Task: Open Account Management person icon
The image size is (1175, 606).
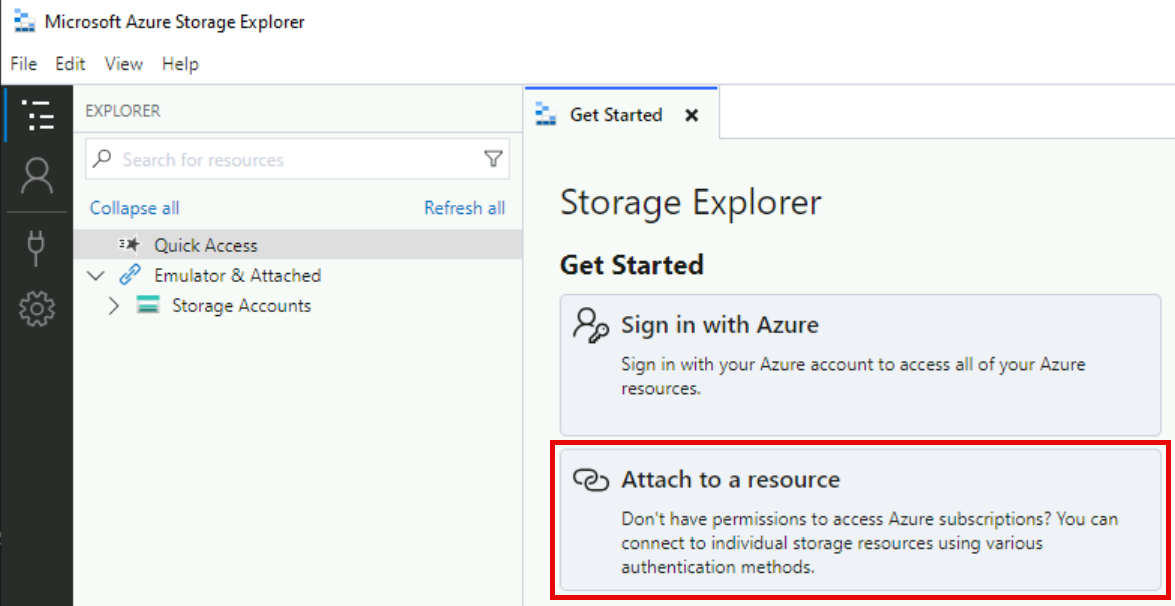Action: [37, 177]
